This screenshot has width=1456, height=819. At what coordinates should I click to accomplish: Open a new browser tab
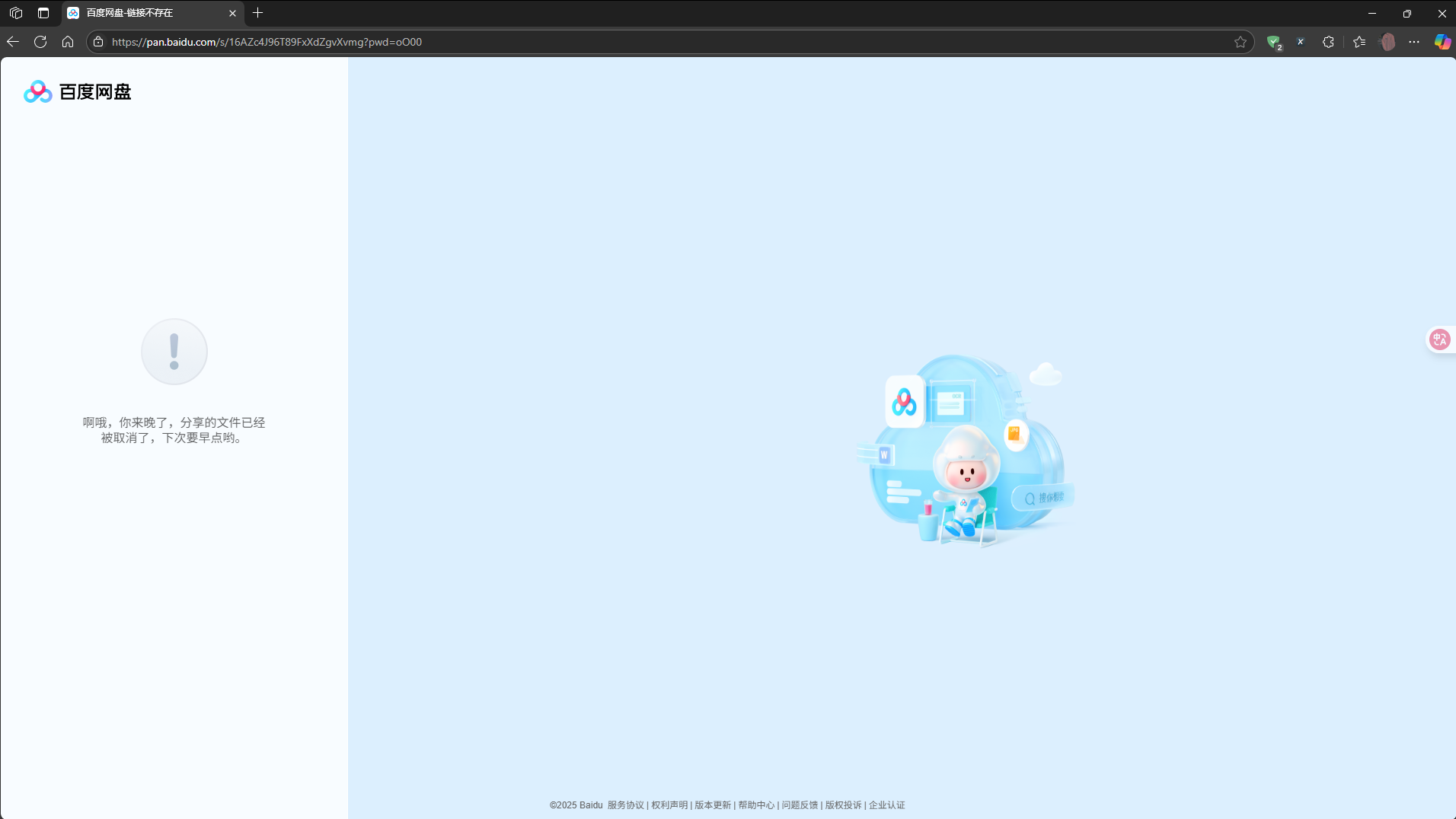coord(258,13)
